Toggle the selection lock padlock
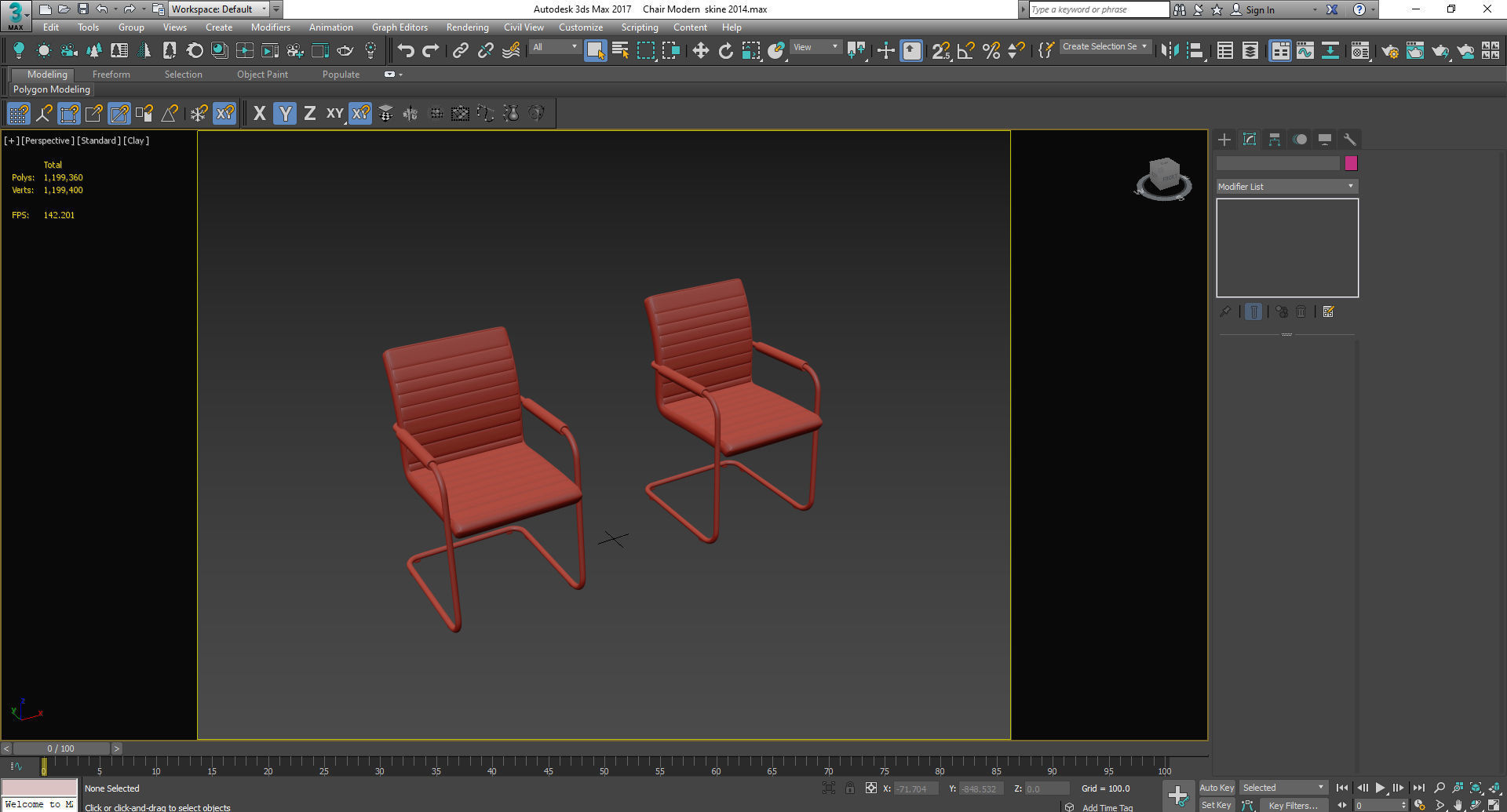Screen dimensions: 1507x812 tap(850, 788)
